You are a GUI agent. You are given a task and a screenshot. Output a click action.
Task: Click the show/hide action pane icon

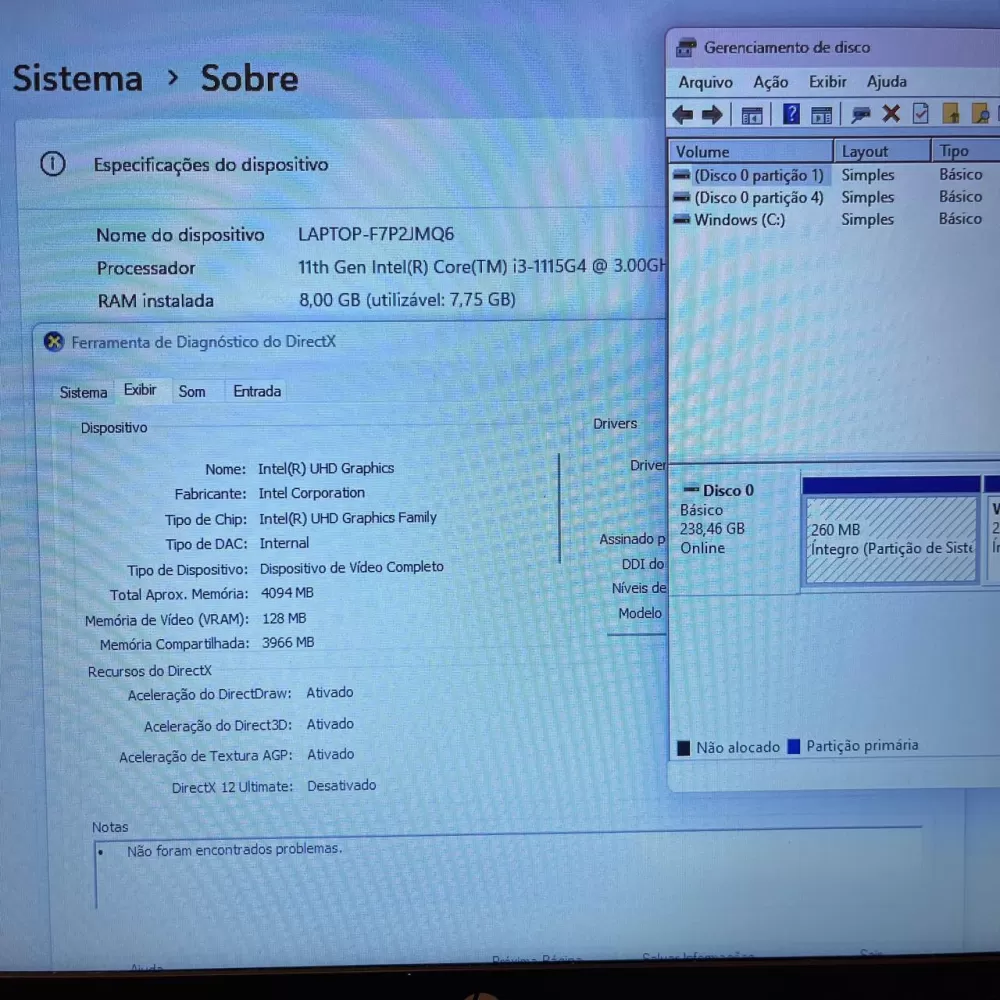(x=822, y=115)
